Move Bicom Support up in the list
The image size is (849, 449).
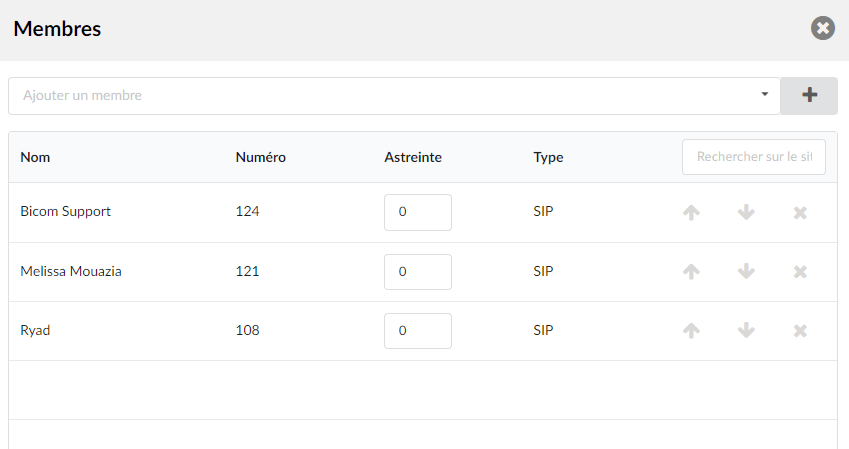coord(691,212)
